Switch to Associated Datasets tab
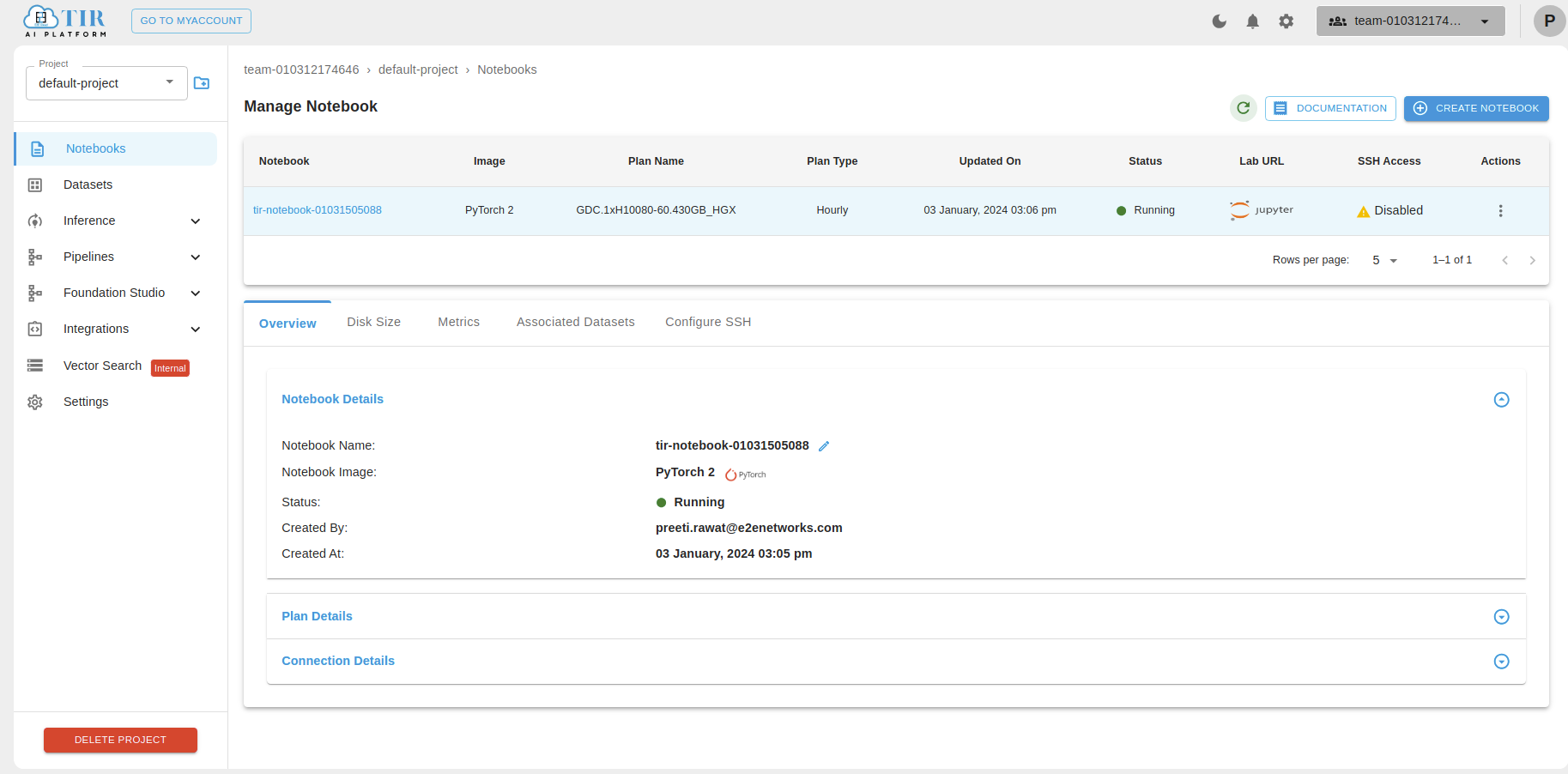 coord(576,322)
